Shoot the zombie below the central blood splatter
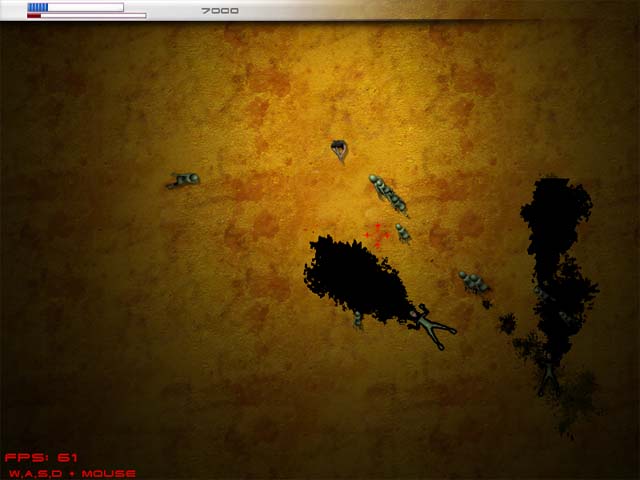Viewport: 640px width, 480px height. point(358,320)
